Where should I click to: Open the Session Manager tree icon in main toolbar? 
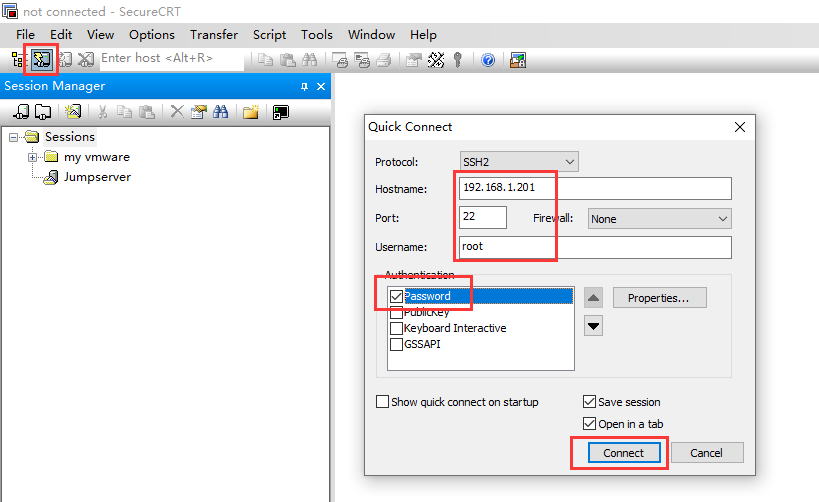pos(19,60)
